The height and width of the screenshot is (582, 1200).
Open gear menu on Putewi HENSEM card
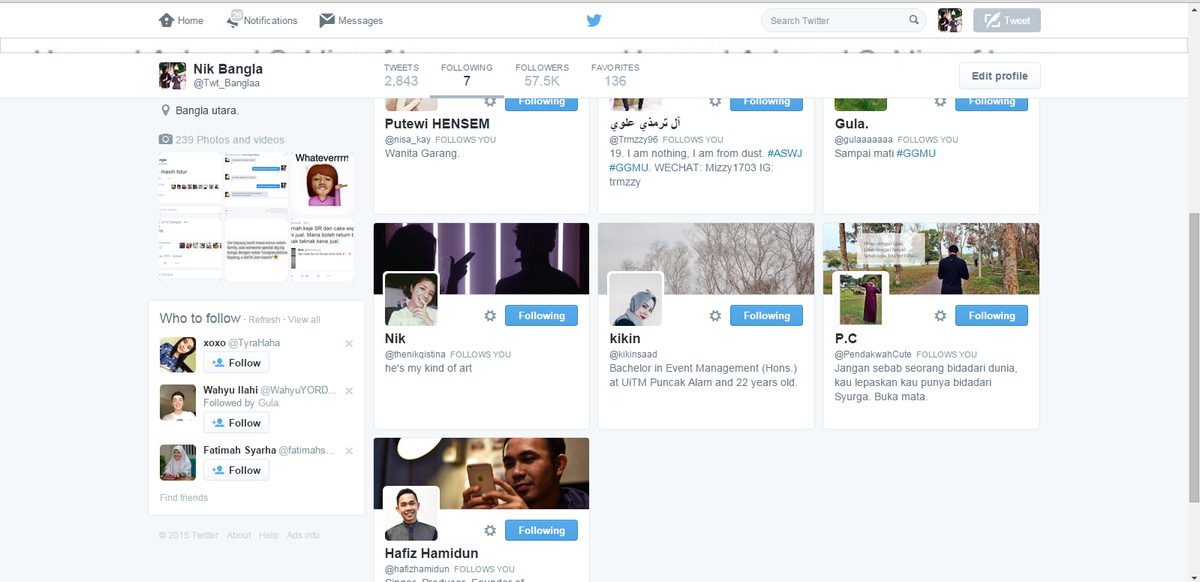point(490,101)
